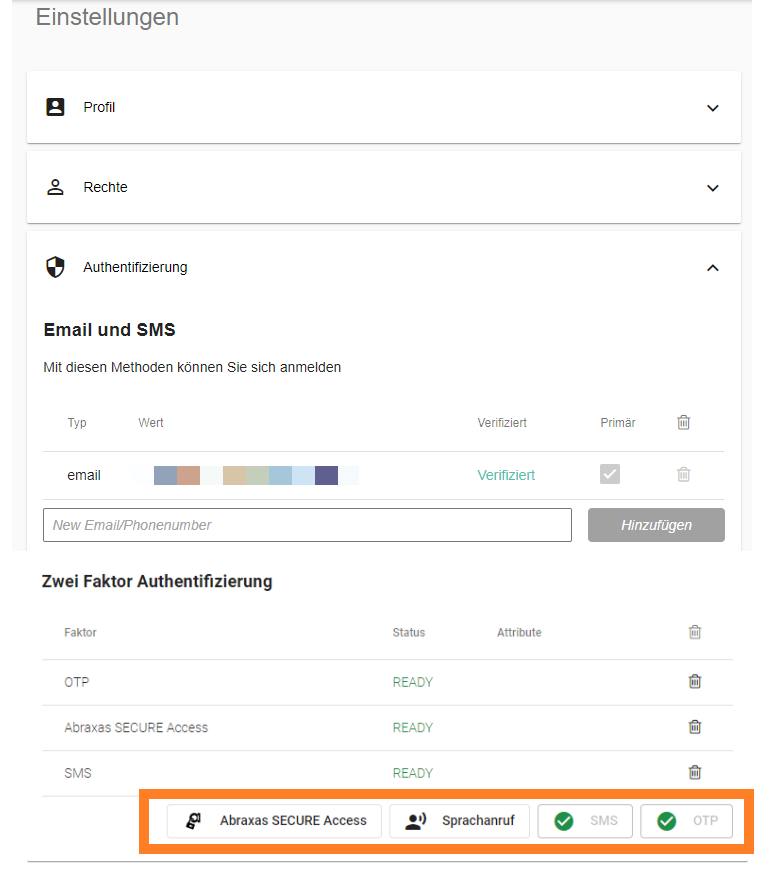This screenshot has width=764, height=874.
Task: Click trash icon in email table header
Action: tap(684, 422)
